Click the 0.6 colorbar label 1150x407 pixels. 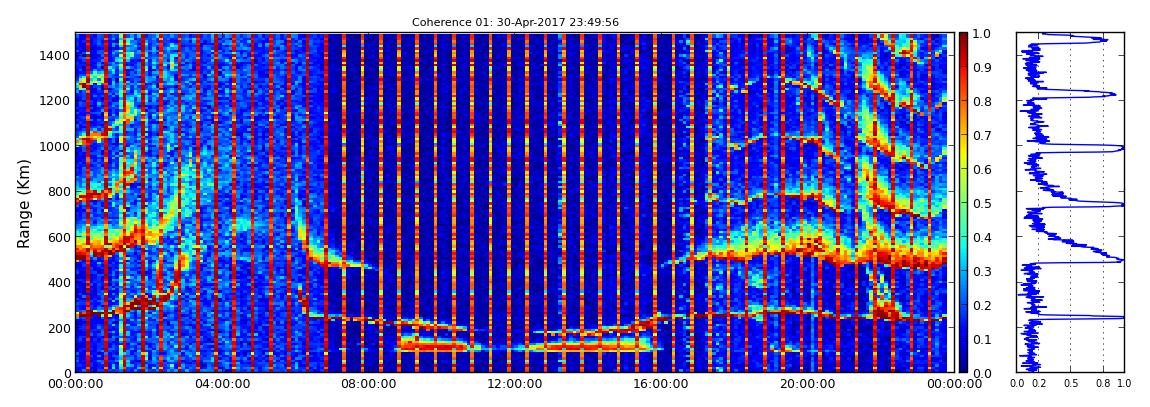click(x=983, y=169)
